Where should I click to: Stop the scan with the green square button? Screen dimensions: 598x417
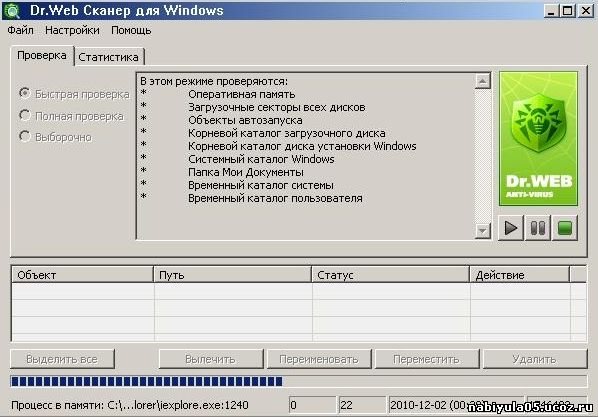point(565,228)
